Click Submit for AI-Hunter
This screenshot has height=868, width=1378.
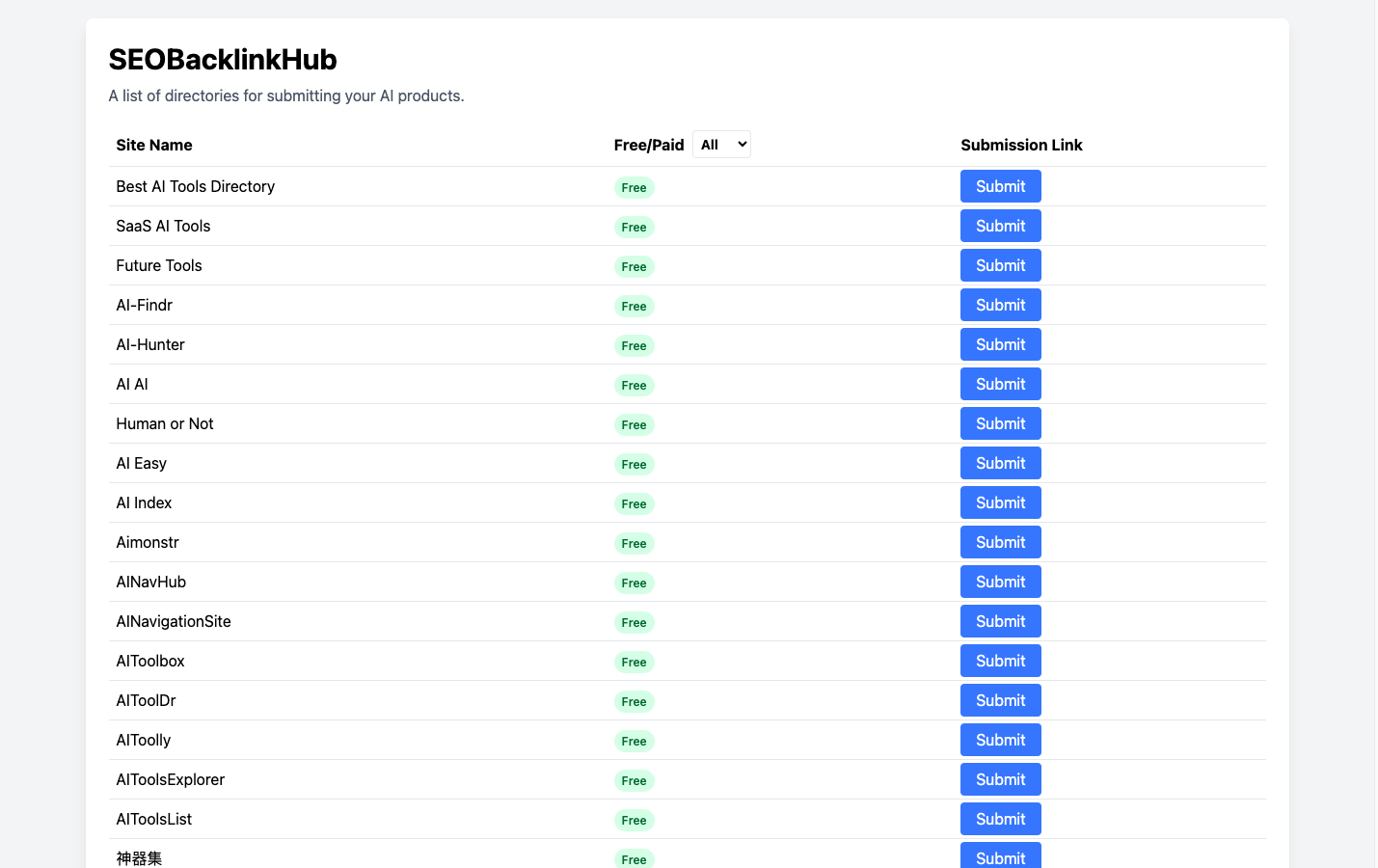click(x=1000, y=344)
